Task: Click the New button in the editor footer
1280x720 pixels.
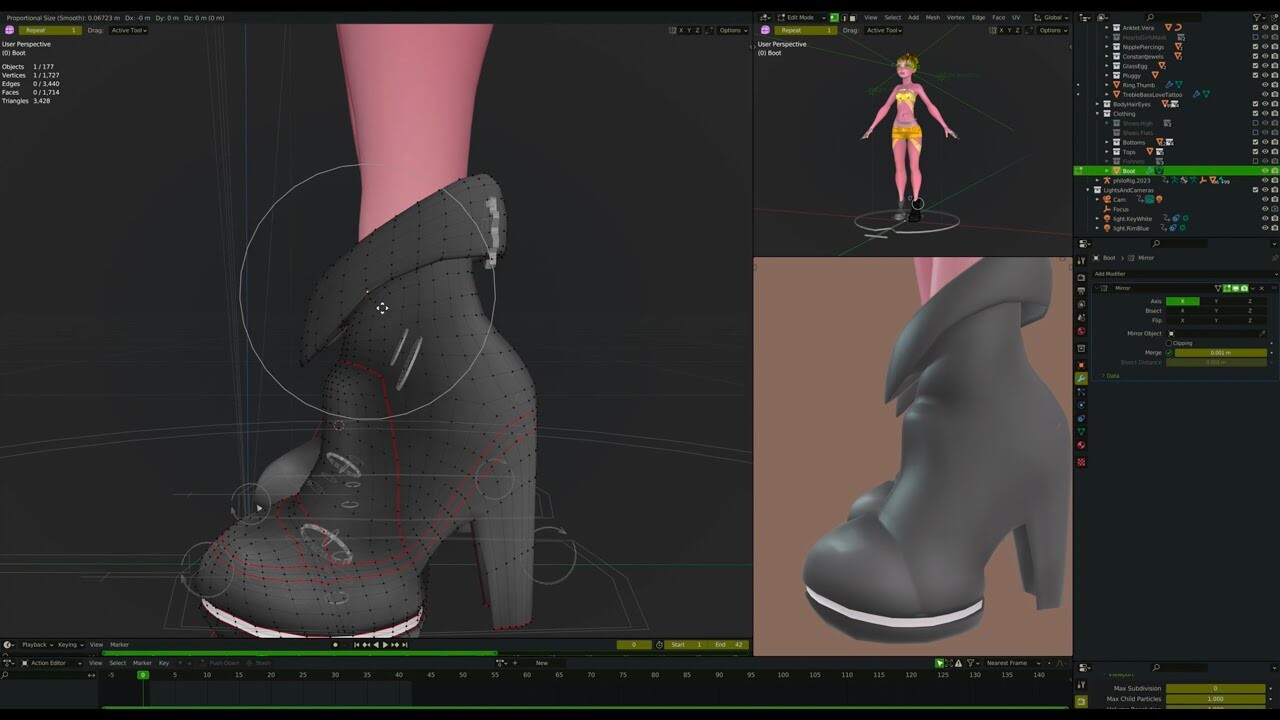Action: click(x=541, y=662)
